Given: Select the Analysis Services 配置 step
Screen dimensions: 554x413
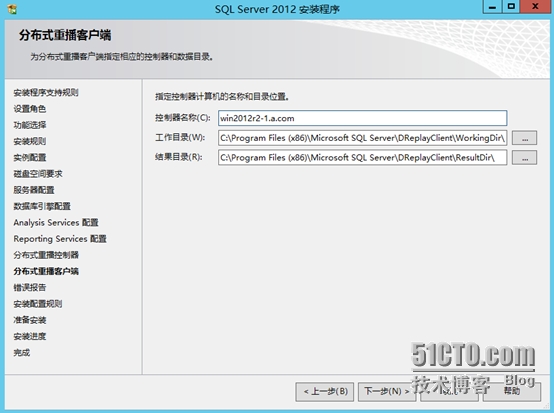Looking at the screenshot, I should pyautogui.click(x=56, y=223).
